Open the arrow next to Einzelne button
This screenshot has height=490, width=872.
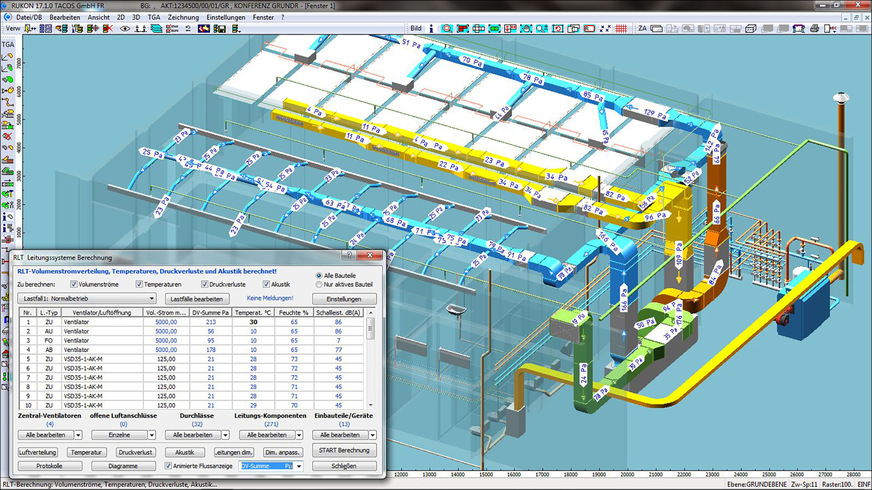point(150,435)
